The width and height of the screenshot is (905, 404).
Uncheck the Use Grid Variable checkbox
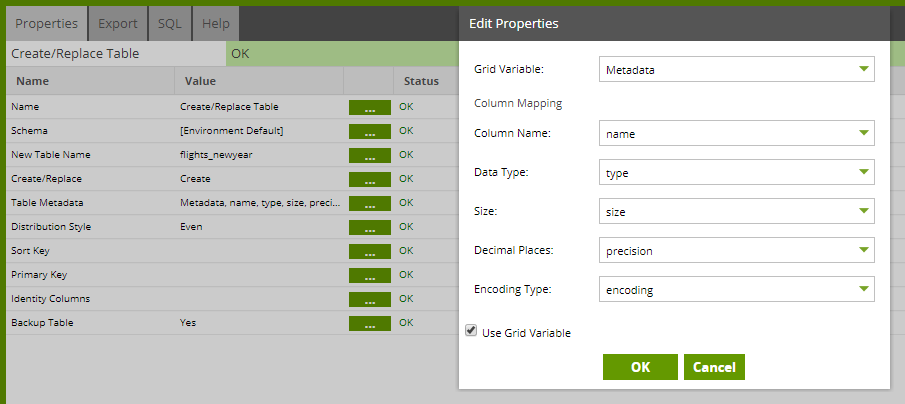pyautogui.click(x=472, y=331)
